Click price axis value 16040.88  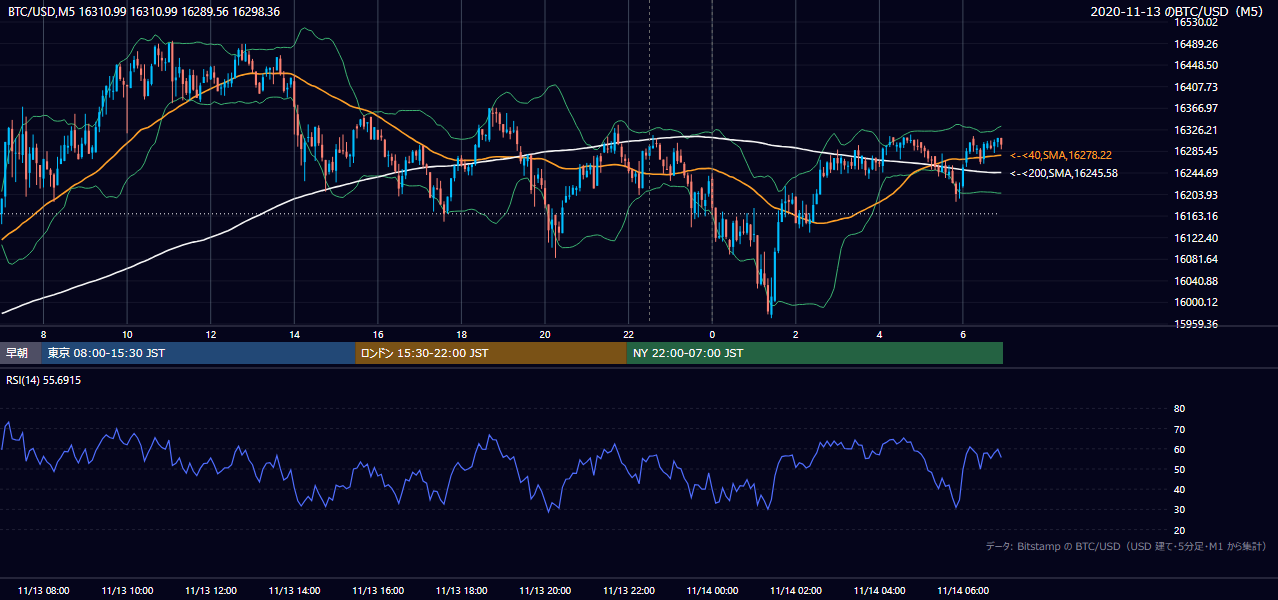click(x=1195, y=281)
